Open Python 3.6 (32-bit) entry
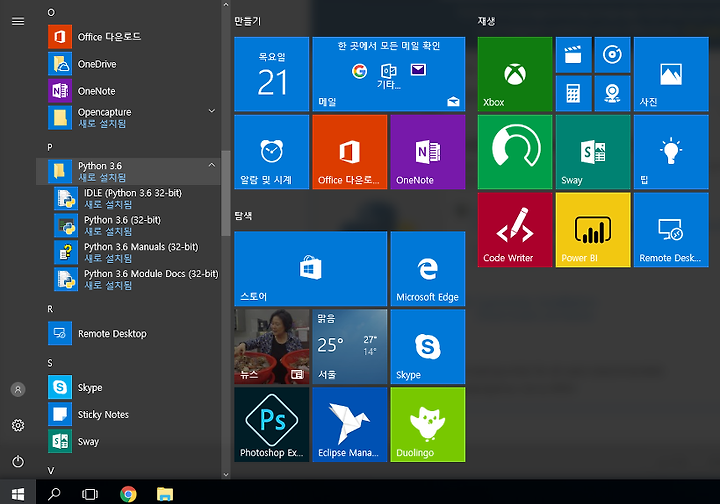The image size is (720, 504). pyautogui.click(x=128, y=225)
